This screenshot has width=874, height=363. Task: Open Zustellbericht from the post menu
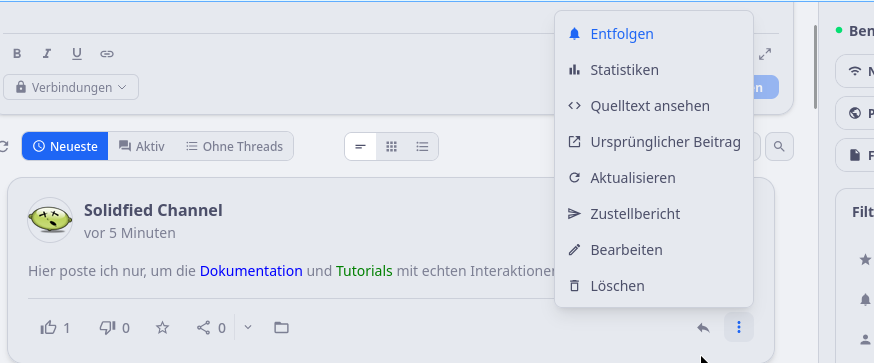pos(654,214)
